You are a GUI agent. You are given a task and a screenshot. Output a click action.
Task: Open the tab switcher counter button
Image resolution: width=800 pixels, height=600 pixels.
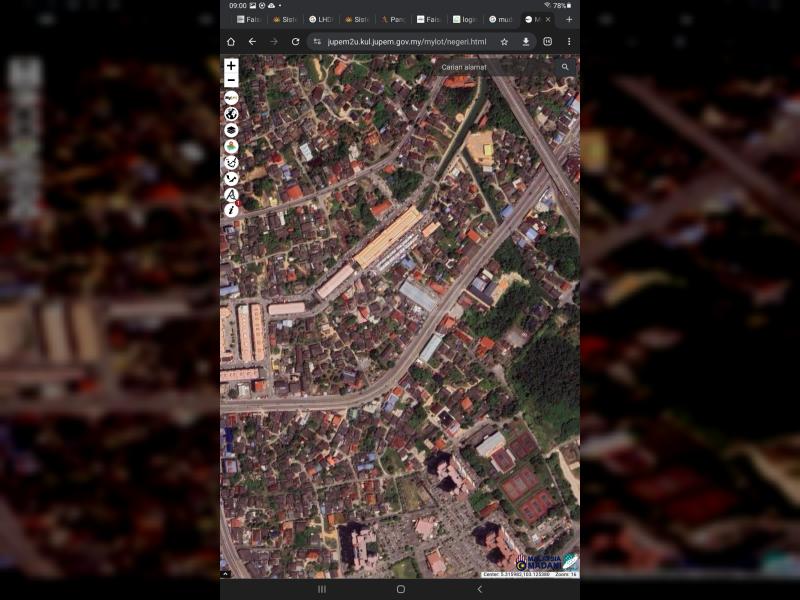click(547, 42)
